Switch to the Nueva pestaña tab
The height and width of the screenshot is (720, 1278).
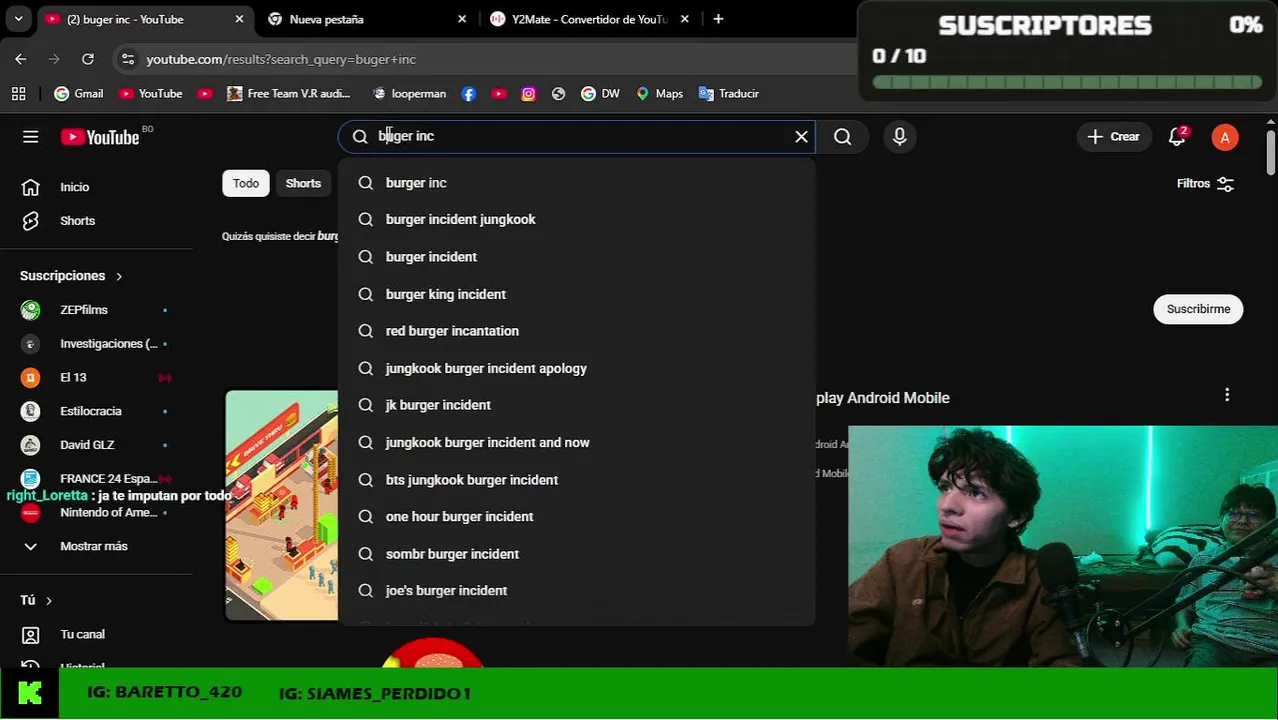tap(365, 19)
